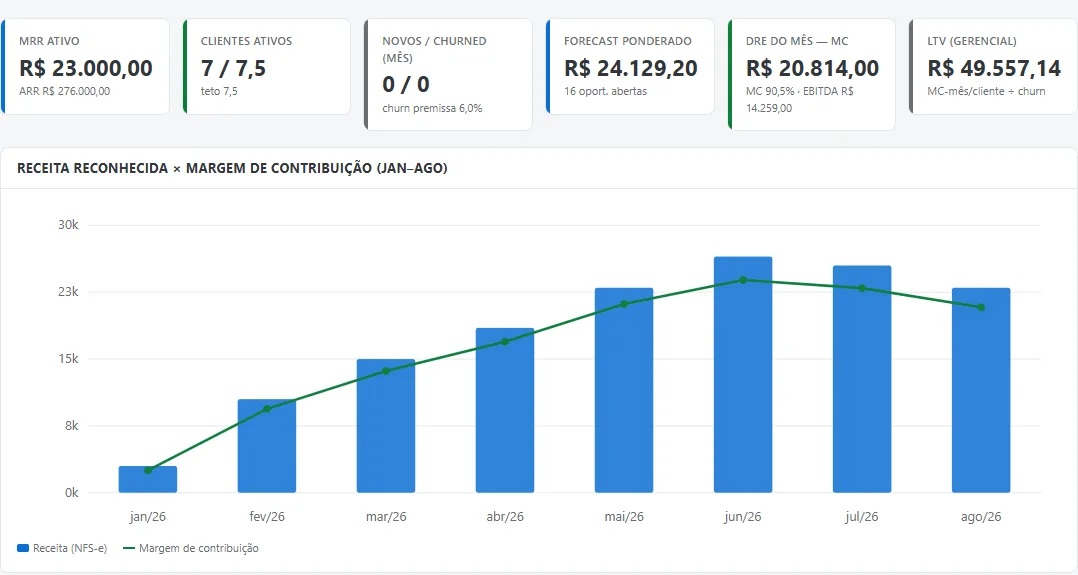Click the 0 / 0 novos churned value
1078x575 pixels.
click(x=406, y=85)
